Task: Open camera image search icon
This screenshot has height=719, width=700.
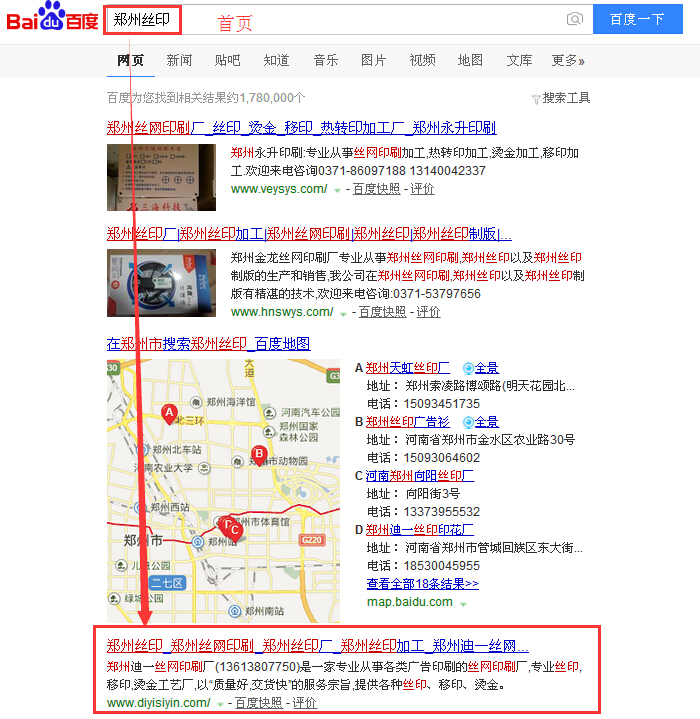Action: (575, 19)
